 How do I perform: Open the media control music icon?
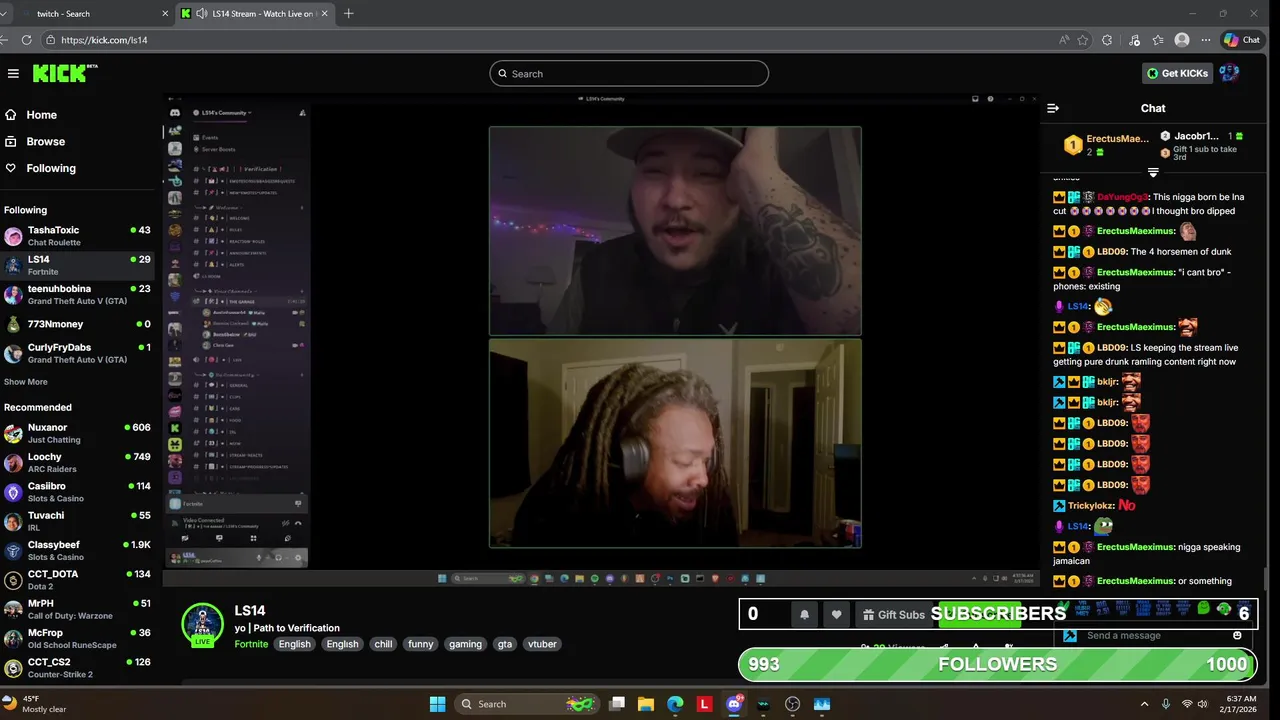(1134, 40)
